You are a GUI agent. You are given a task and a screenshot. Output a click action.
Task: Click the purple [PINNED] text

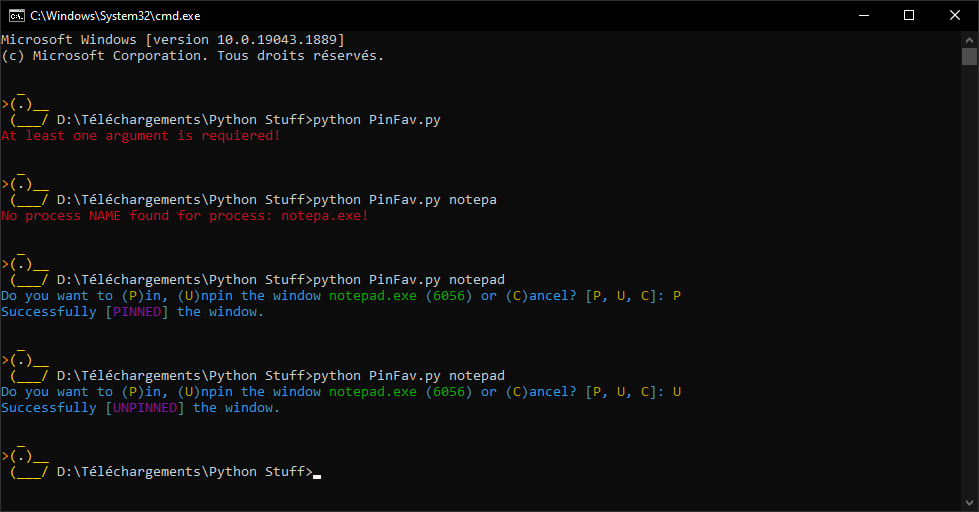137,312
